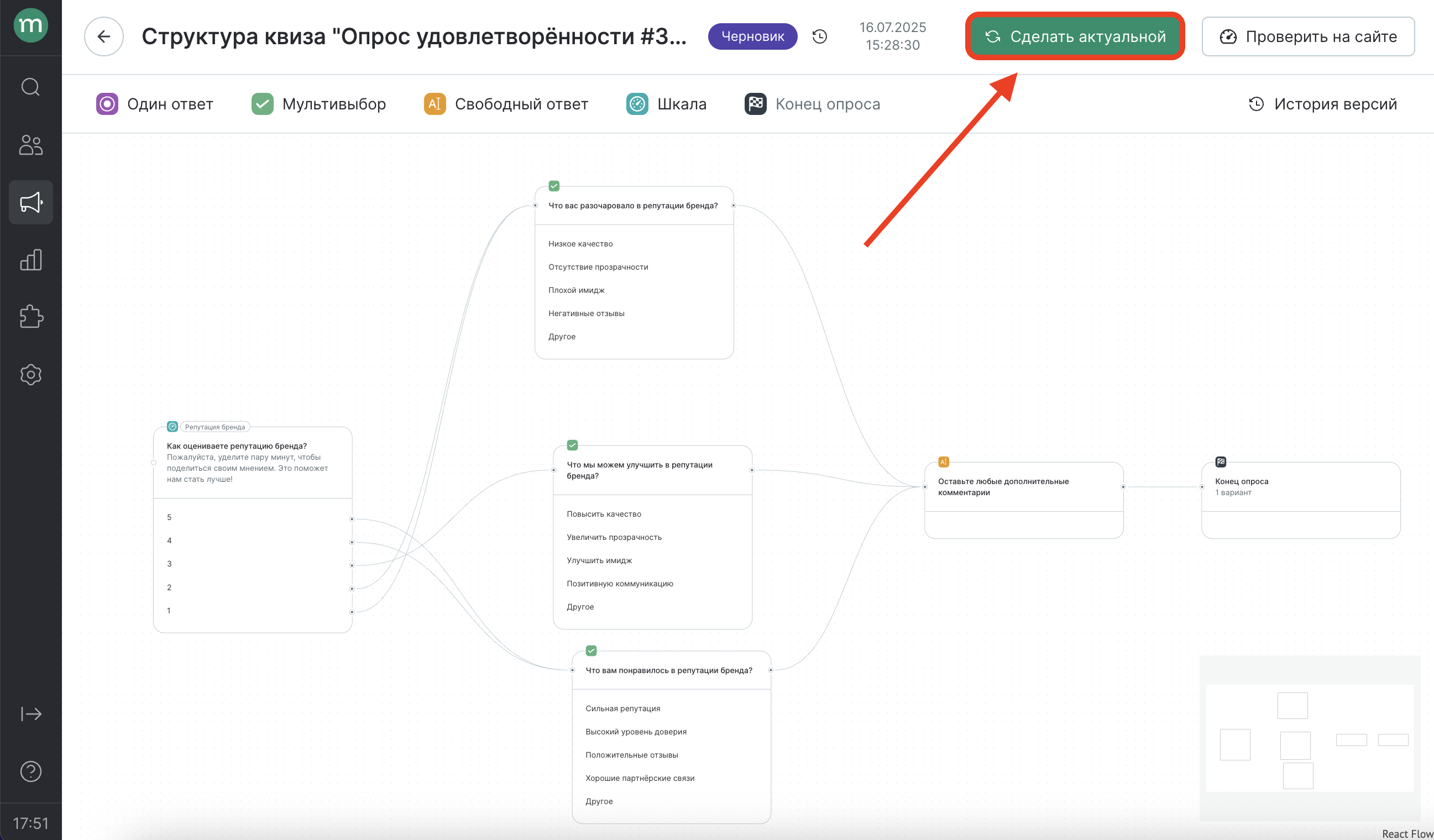Click the output handle of rating 4
The height and width of the screenshot is (840, 1434).
(x=352, y=542)
